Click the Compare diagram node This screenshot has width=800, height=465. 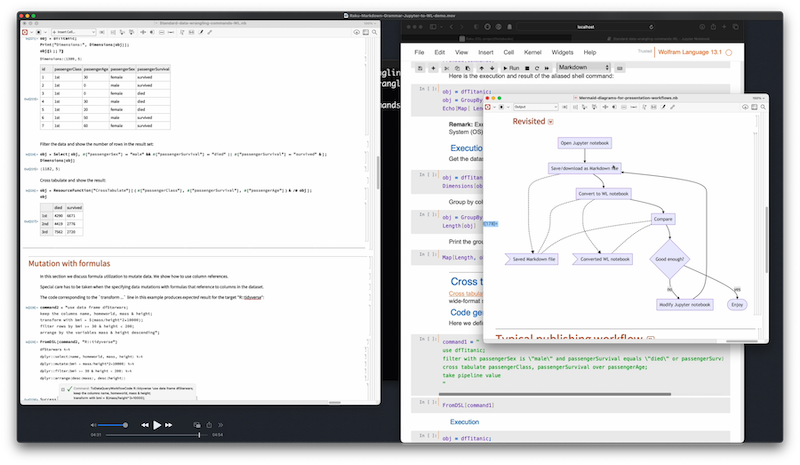pos(663,219)
